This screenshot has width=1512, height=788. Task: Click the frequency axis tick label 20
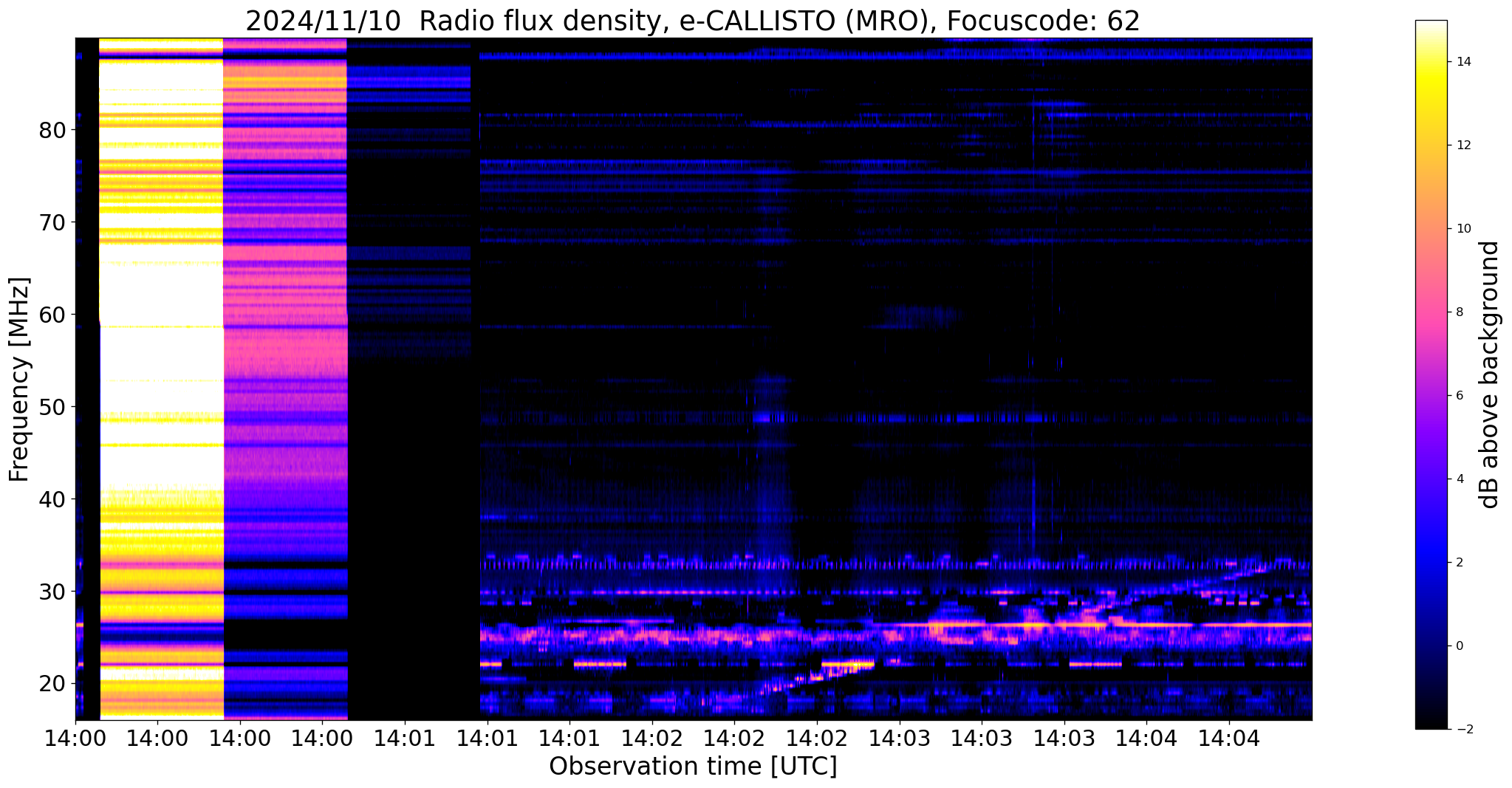point(52,684)
